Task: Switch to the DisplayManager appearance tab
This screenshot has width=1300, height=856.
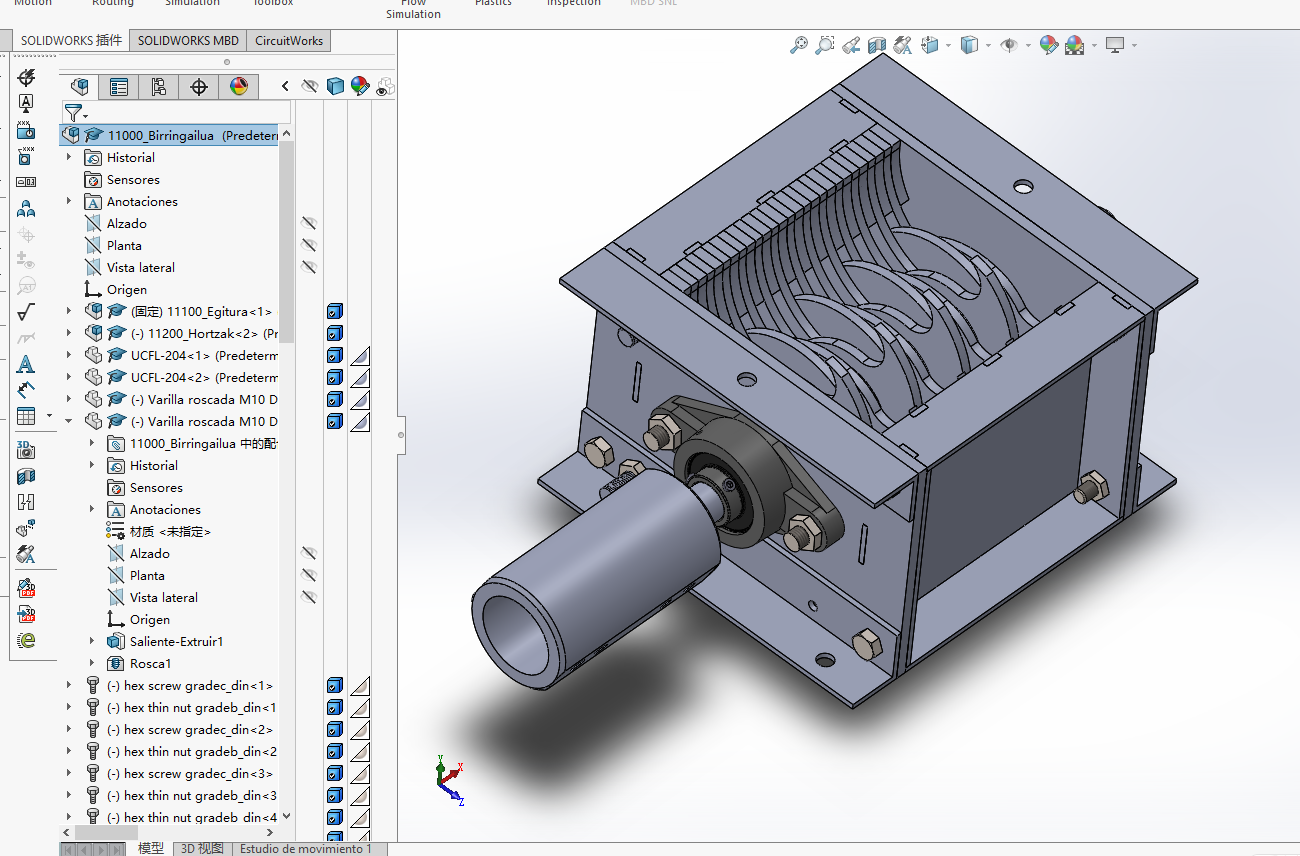Action: [239, 87]
